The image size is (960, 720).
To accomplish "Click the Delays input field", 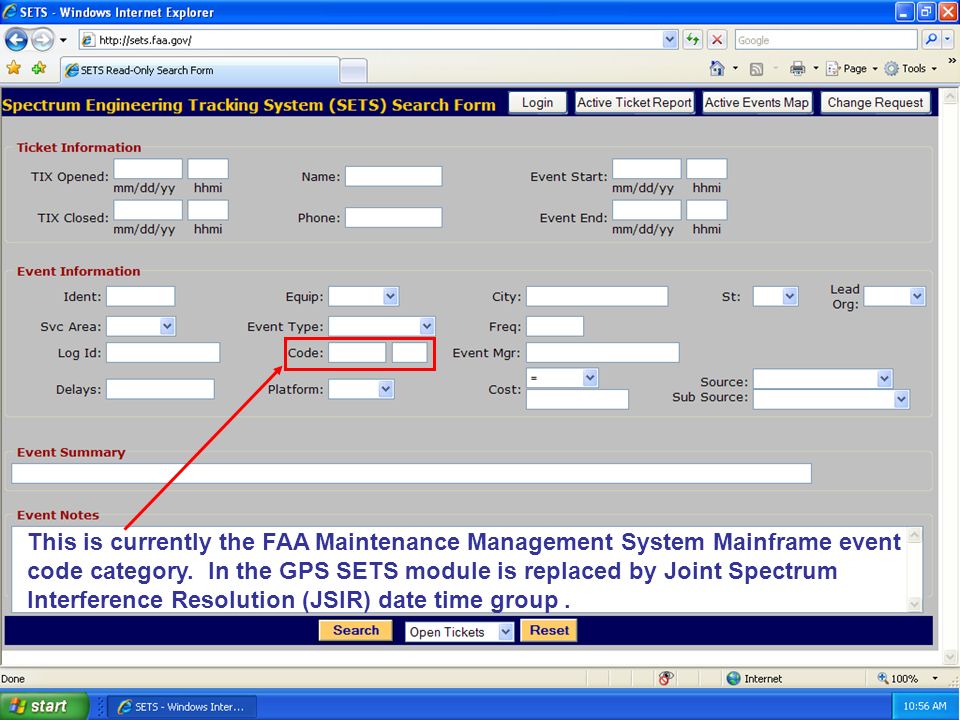I will [160, 389].
